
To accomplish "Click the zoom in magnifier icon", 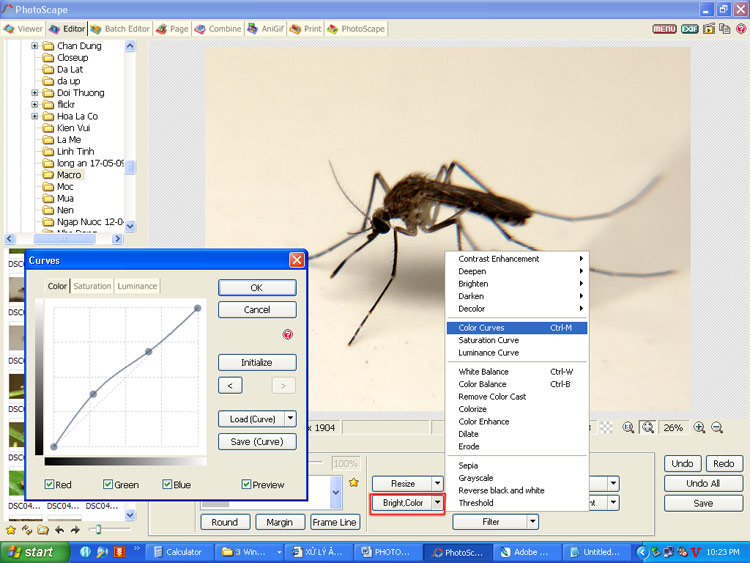I will [x=699, y=428].
